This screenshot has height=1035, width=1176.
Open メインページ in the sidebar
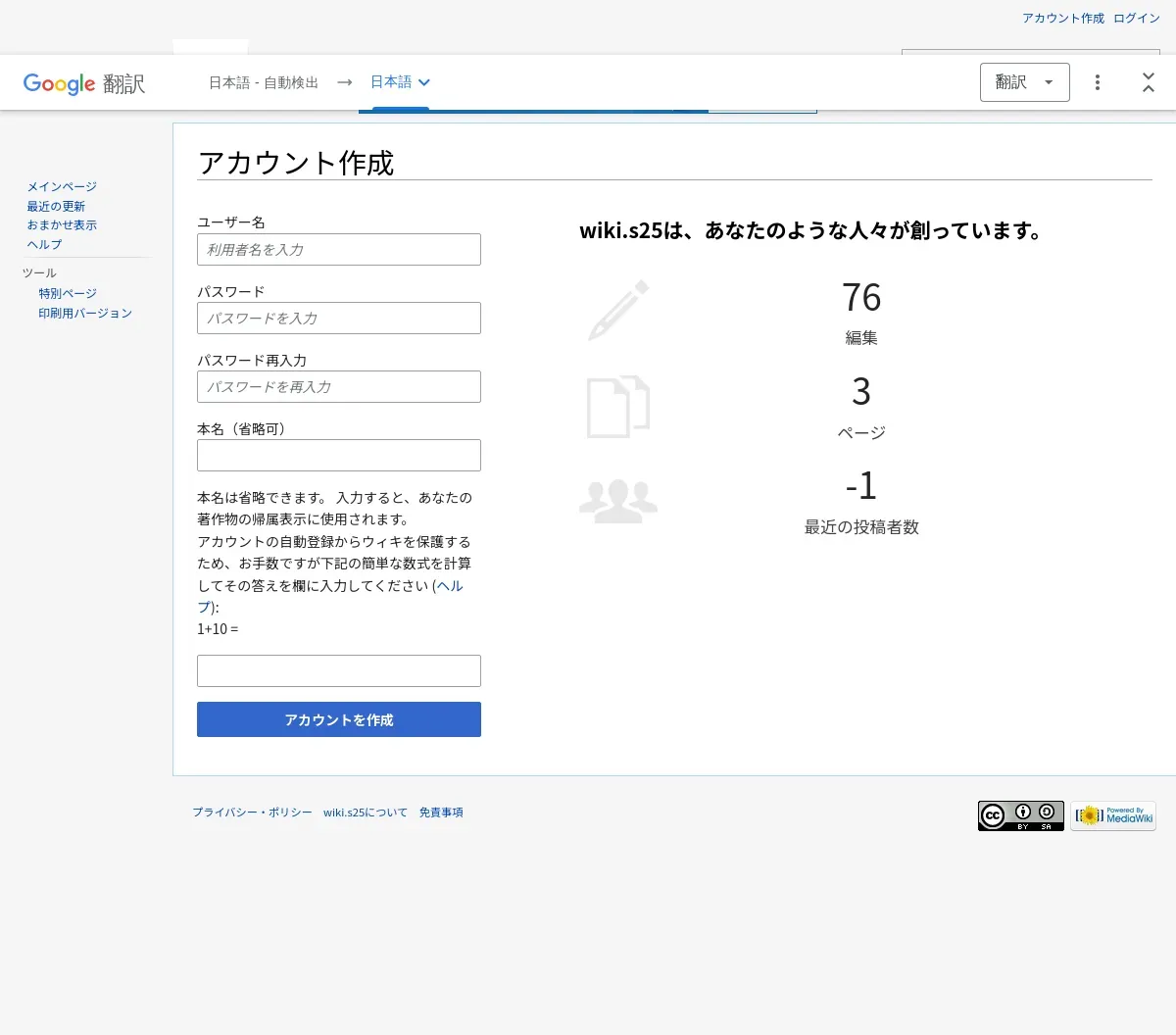[62, 186]
